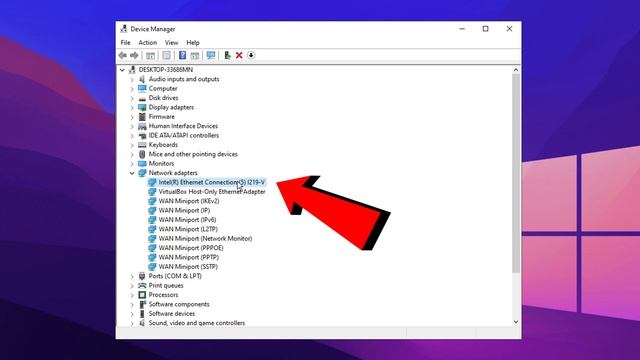Select the Display adapters category icon

[x=142, y=107]
